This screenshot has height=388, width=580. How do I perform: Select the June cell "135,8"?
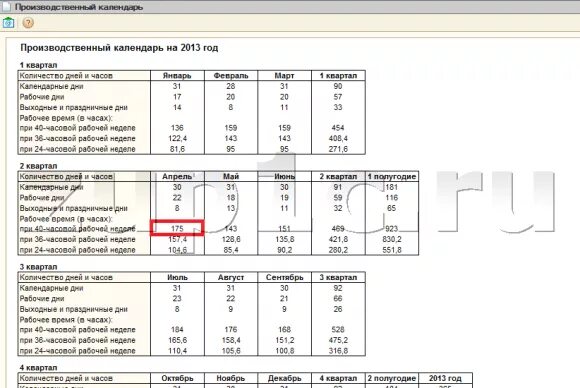(284, 240)
